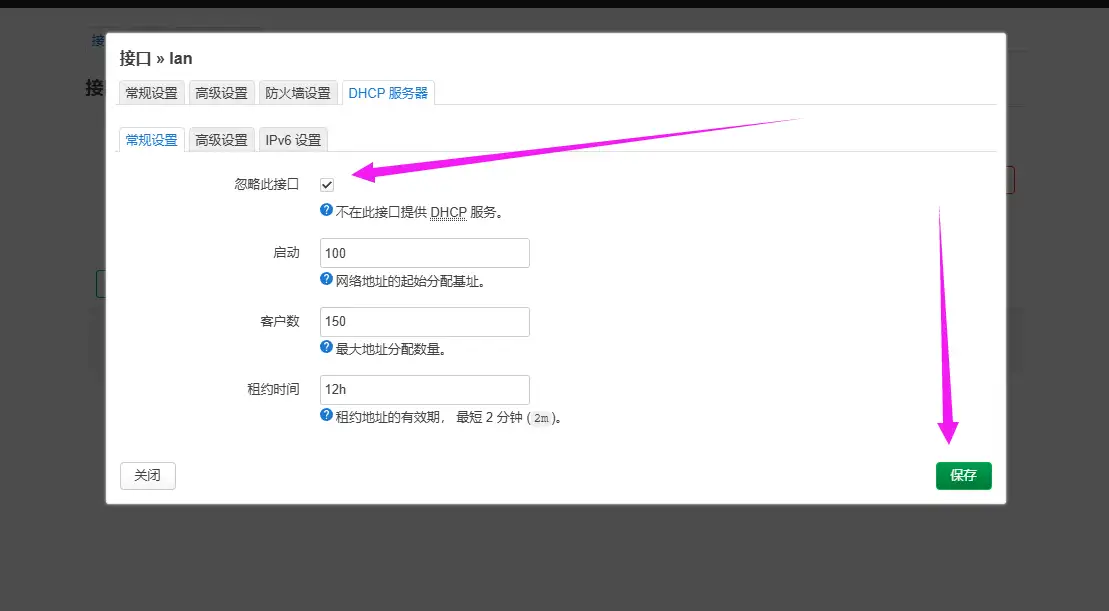
Task: Switch to the IPv6 设置 sub-tab
Action: [x=292, y=140]
